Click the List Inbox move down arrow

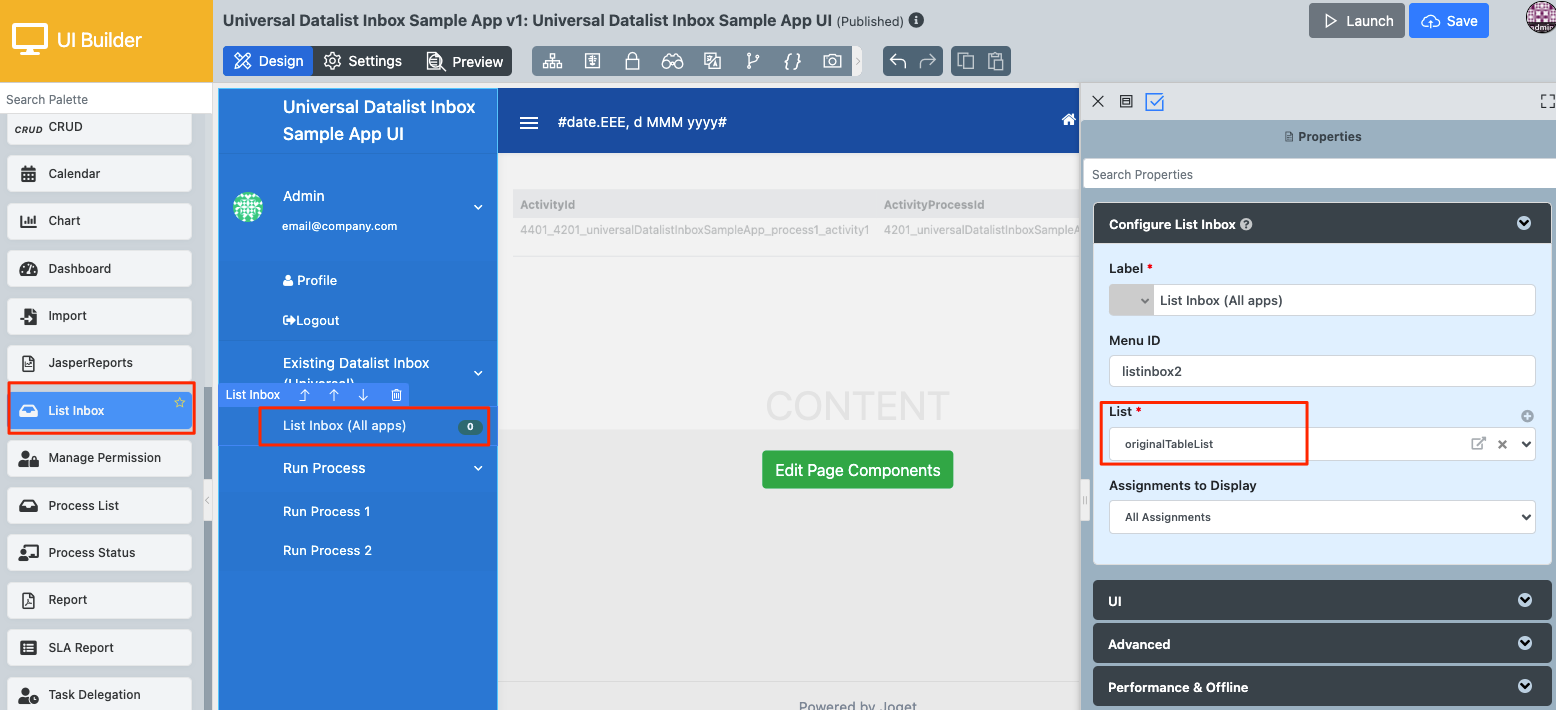[x=363, y=395]
